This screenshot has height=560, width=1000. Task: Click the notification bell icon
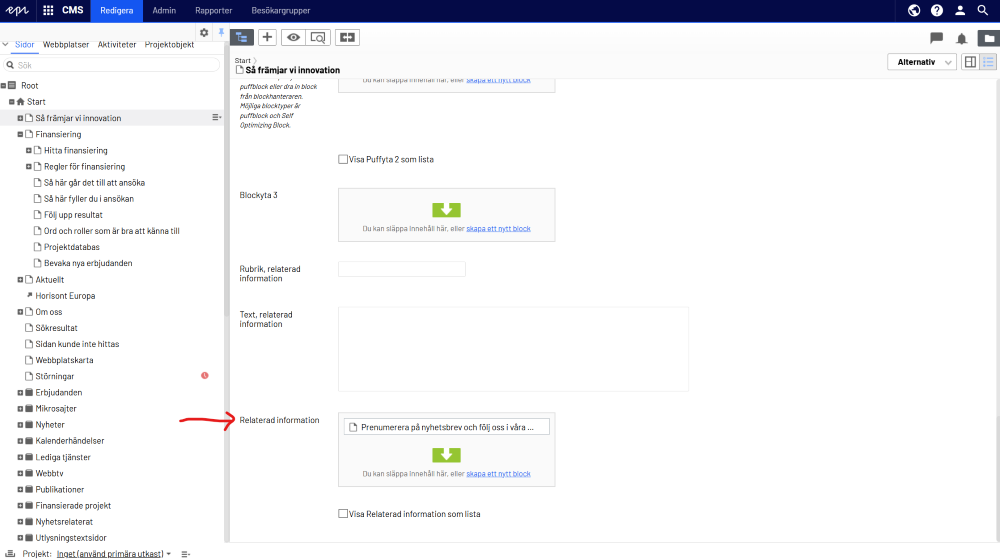coord(962,38)
